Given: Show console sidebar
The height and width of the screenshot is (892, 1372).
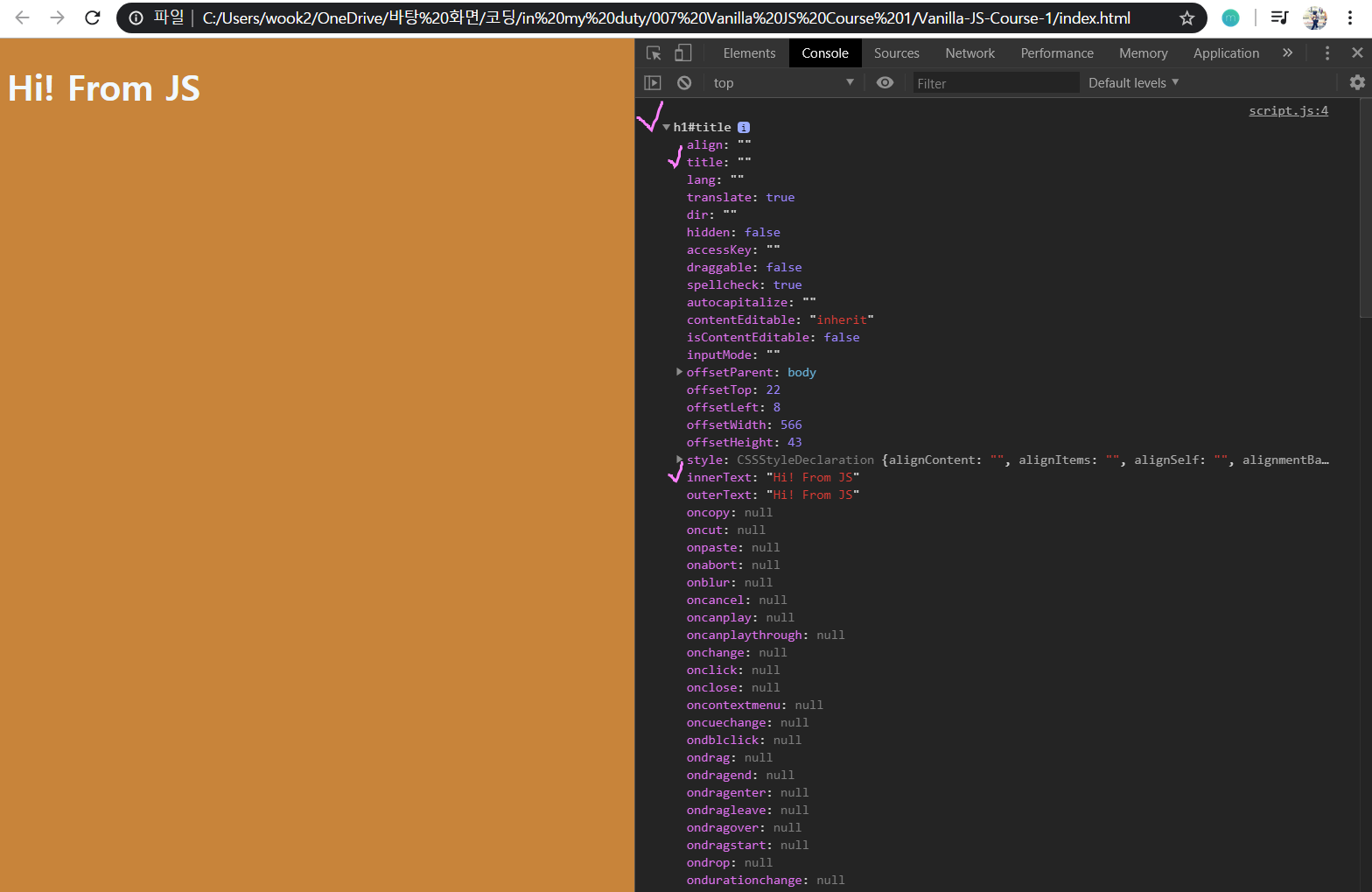Looking at the screenshot, I should tap(653, 82).
